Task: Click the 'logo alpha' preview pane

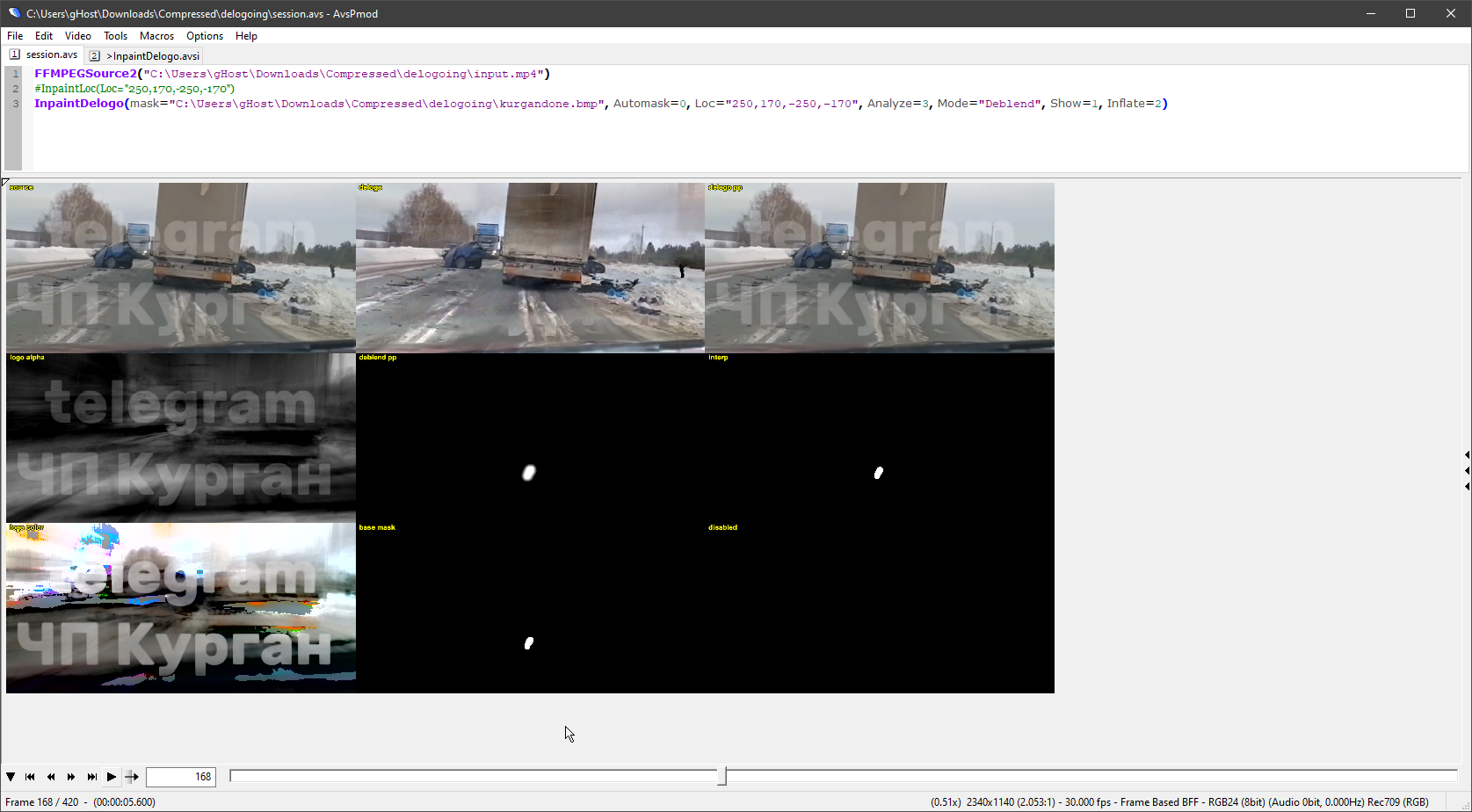Action: coord(181,438)
